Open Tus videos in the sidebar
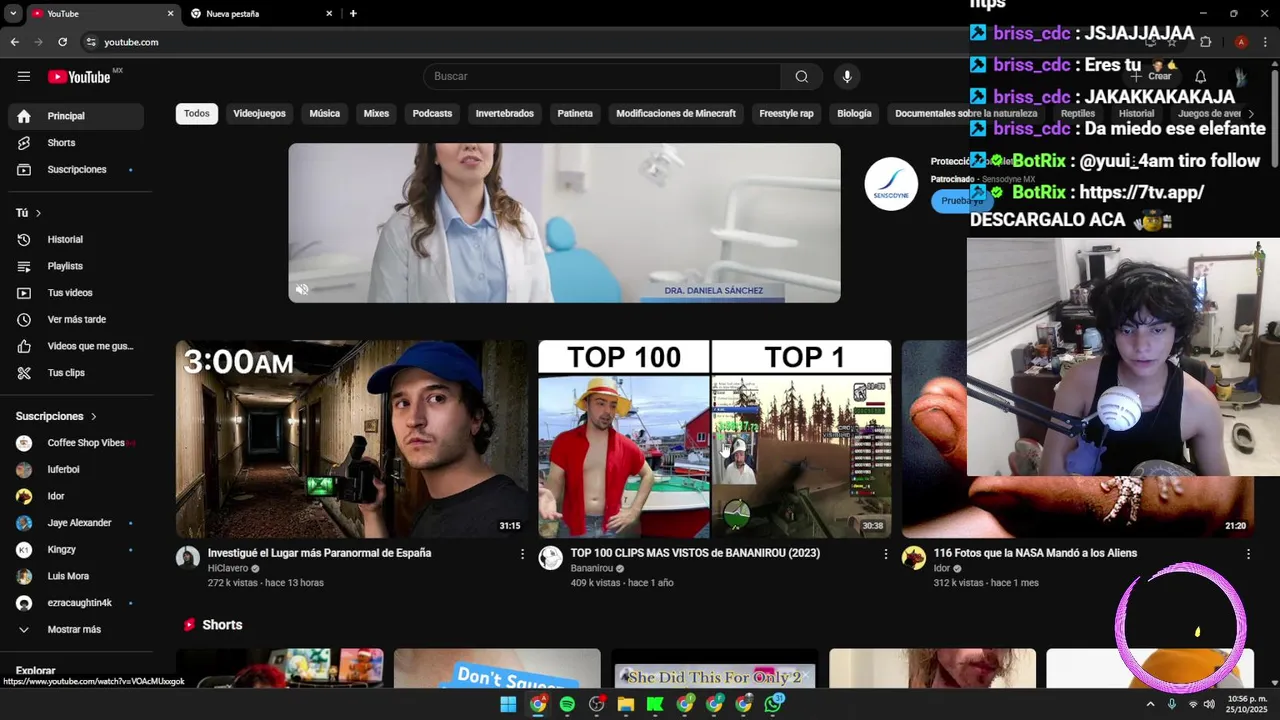 (76, 293)
